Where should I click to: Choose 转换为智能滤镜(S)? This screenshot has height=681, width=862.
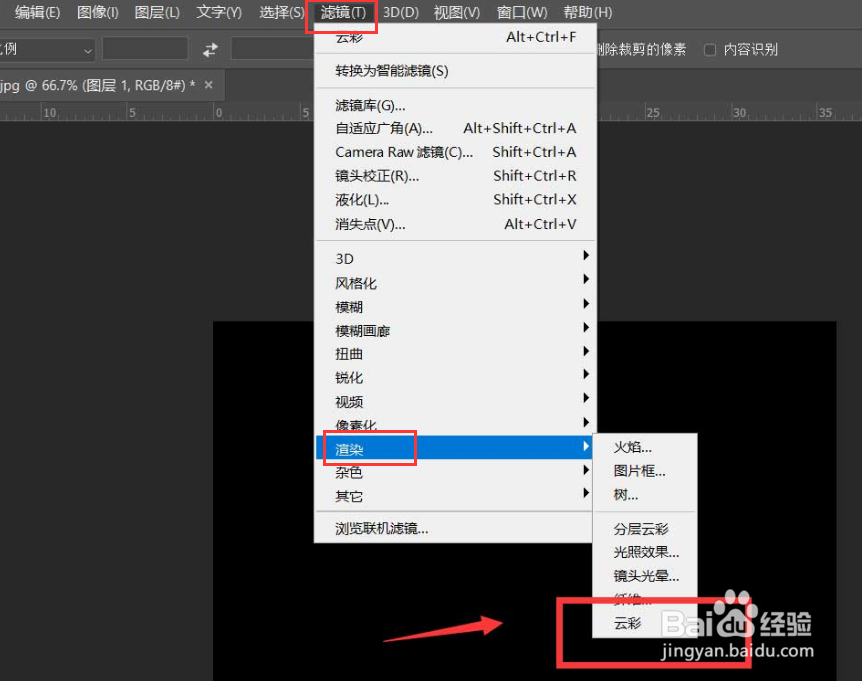click(455, 71)
